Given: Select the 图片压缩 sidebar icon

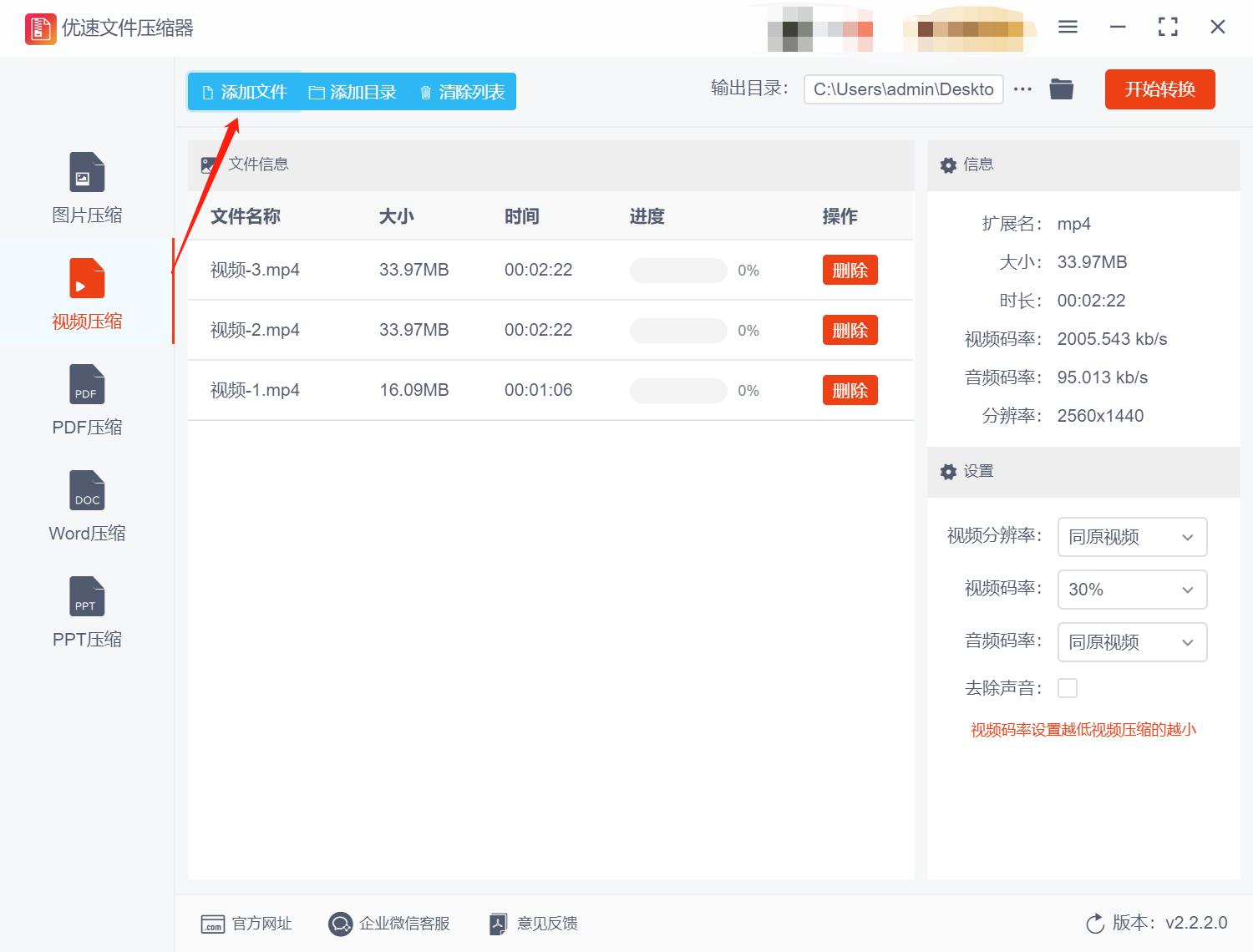Looking at the screenshot, I should tap(86, 171).
